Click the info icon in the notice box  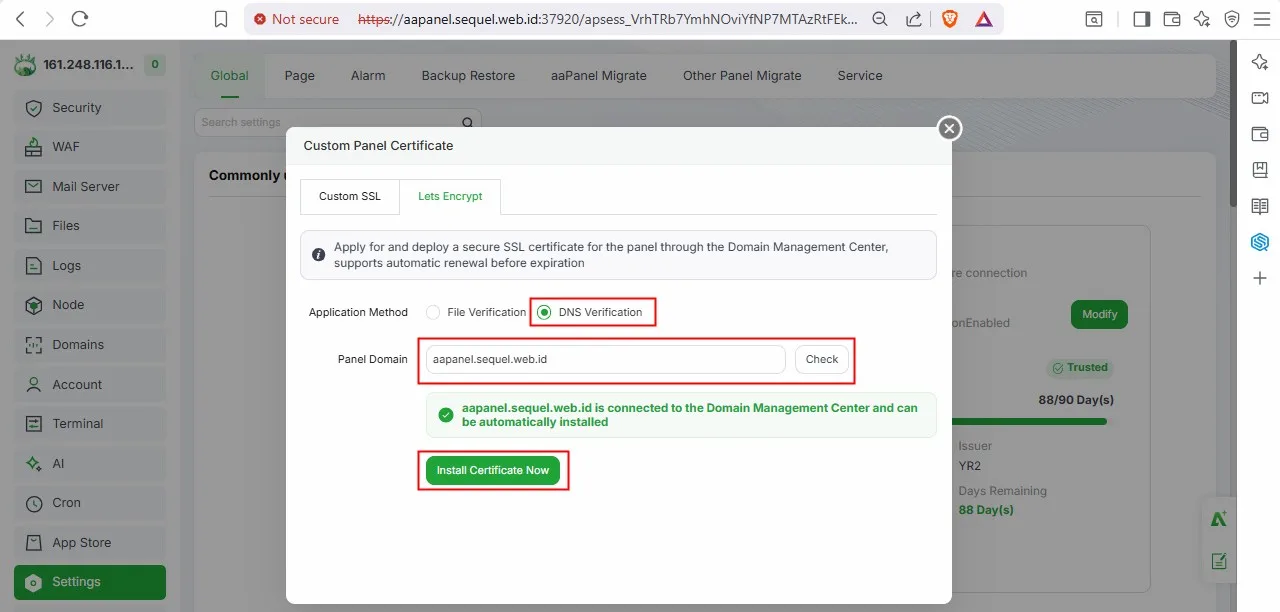318,255
